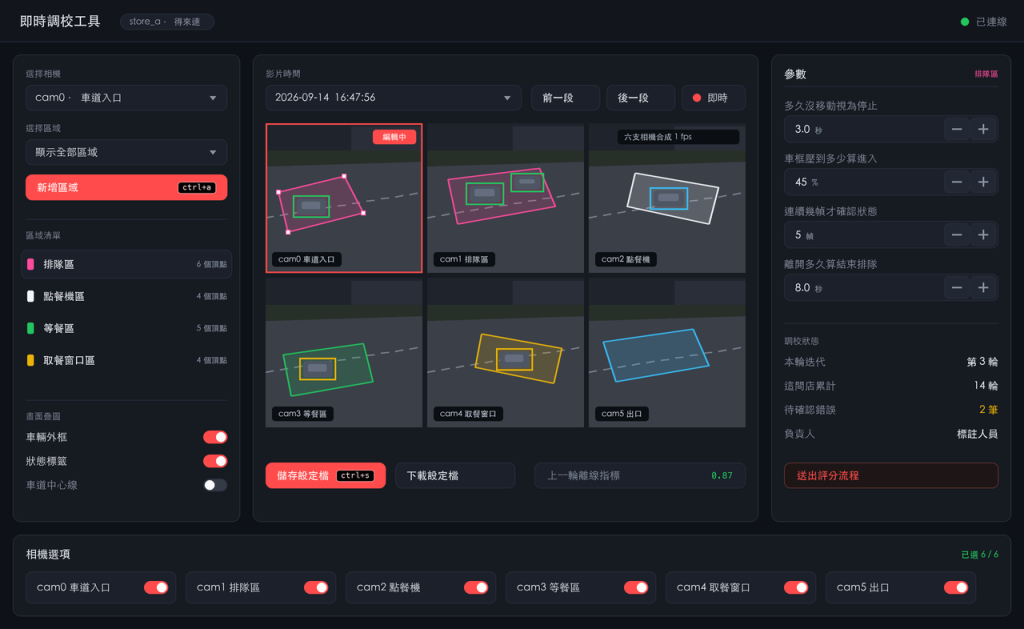
Task: Open the cam2 點餐機 camera view
Action: coord(667,198)
